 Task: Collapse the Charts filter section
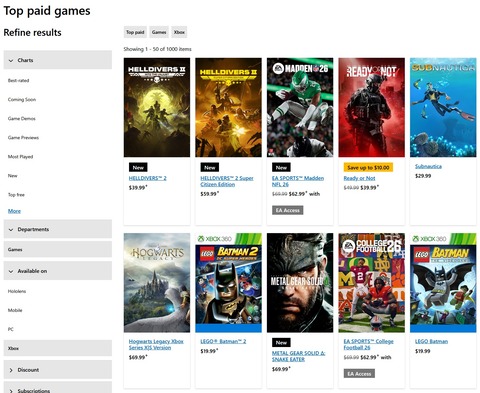click(58, 60)
